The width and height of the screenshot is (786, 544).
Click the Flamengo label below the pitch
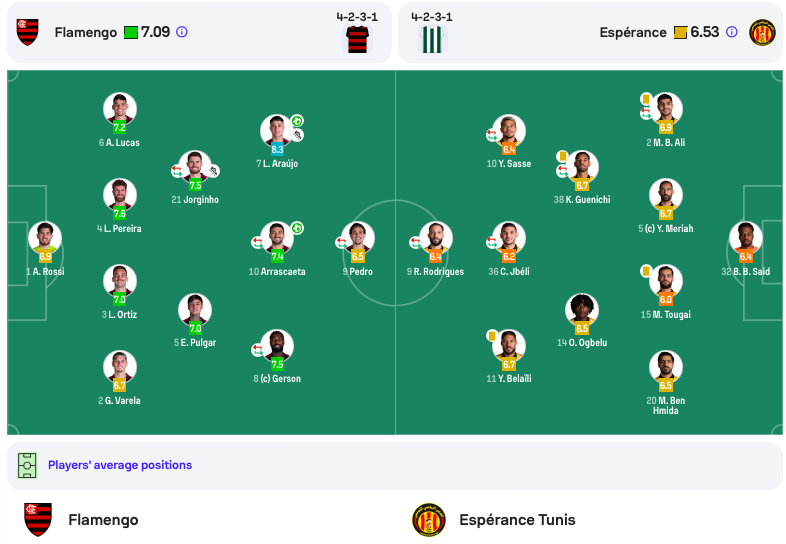point(103,520)
